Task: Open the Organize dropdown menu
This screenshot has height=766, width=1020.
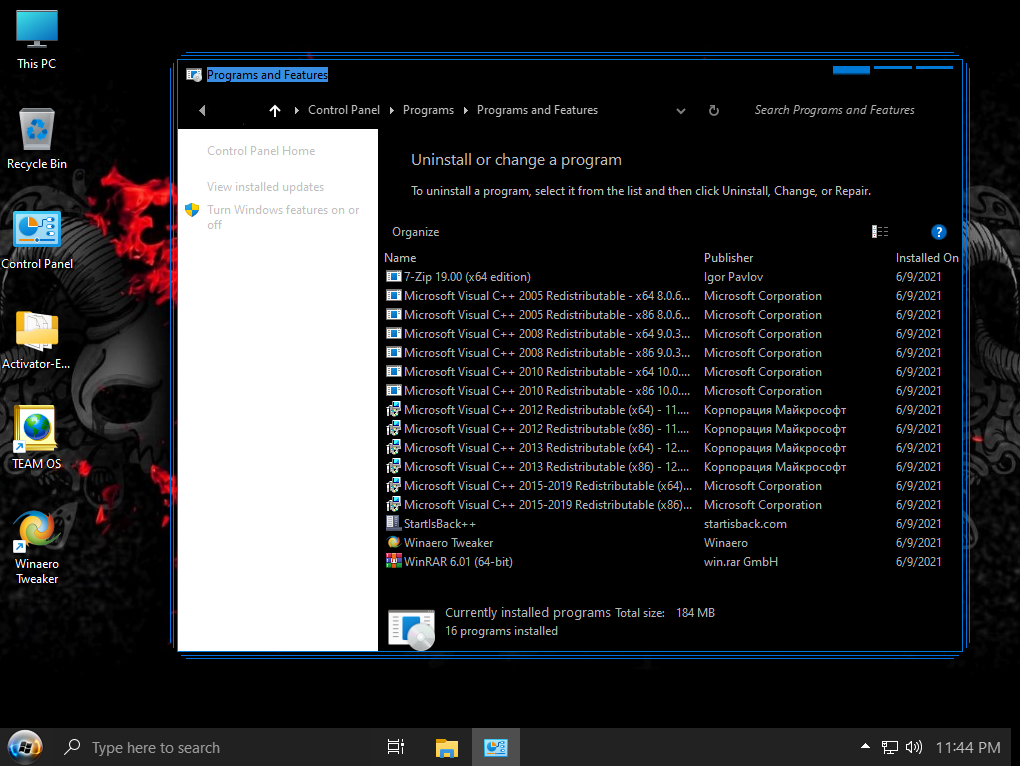Action: click(415, 232)
